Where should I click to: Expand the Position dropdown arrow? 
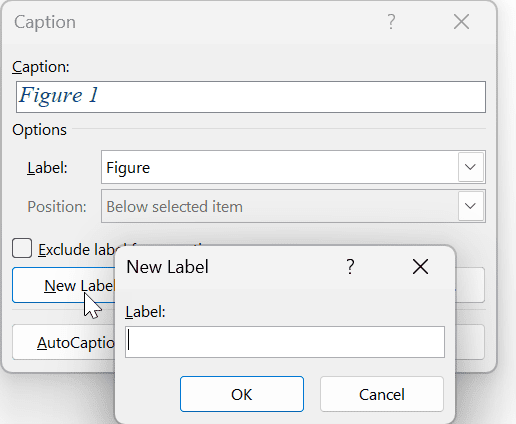pos(471,206)
